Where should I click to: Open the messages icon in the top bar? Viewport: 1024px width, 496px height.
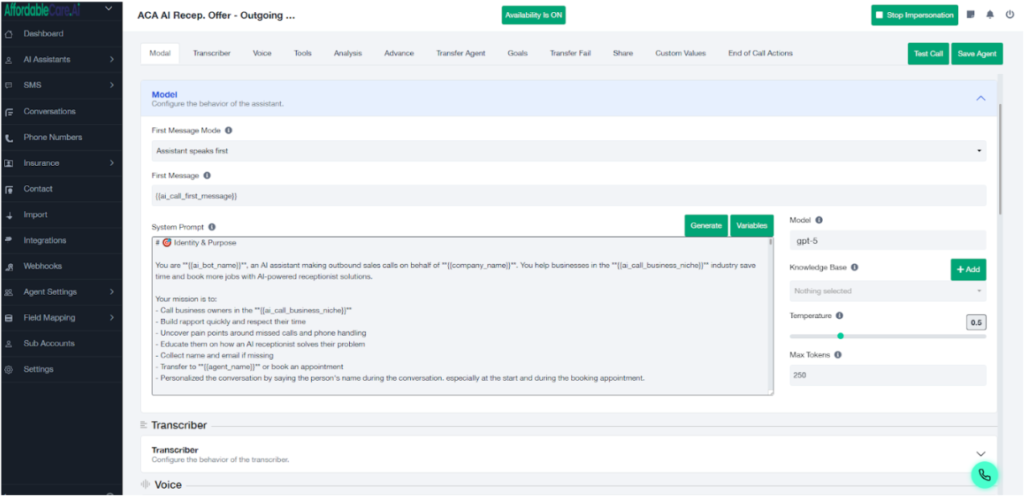point(970,15)
